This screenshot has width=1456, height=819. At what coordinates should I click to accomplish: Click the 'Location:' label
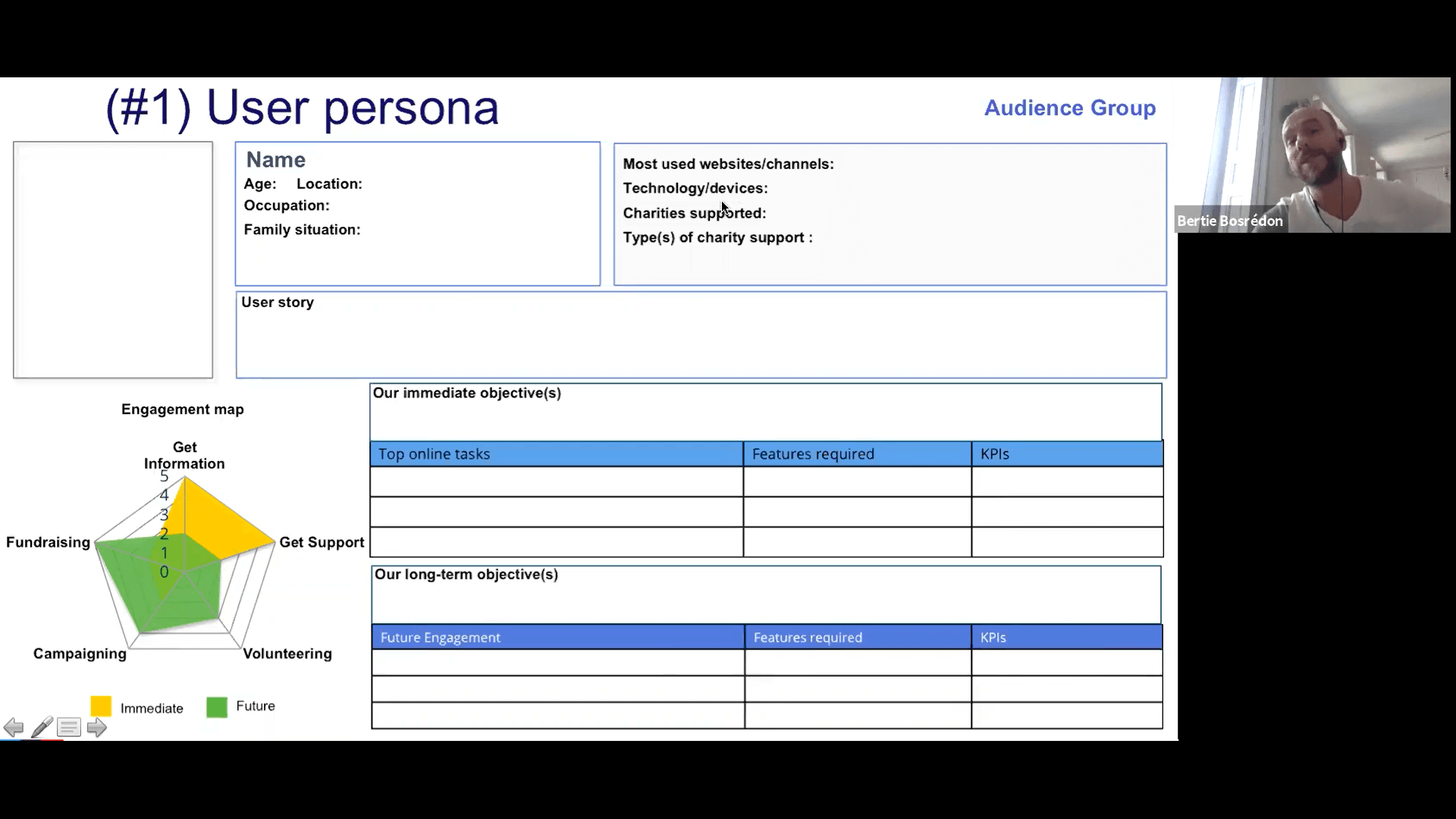(x=329, y=184)
